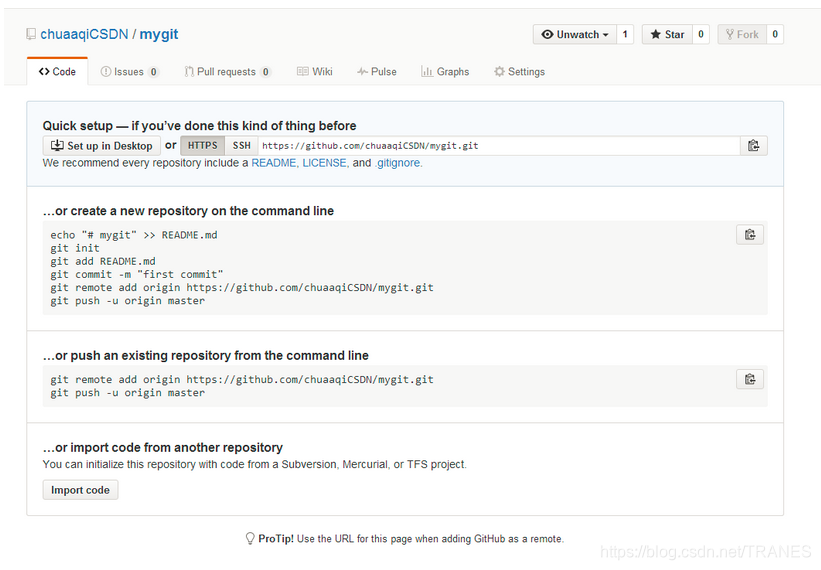Click Set up in Desktop button
Image resolution: width=821 pixels, height=570 pixels.
[x=102, y=146]
